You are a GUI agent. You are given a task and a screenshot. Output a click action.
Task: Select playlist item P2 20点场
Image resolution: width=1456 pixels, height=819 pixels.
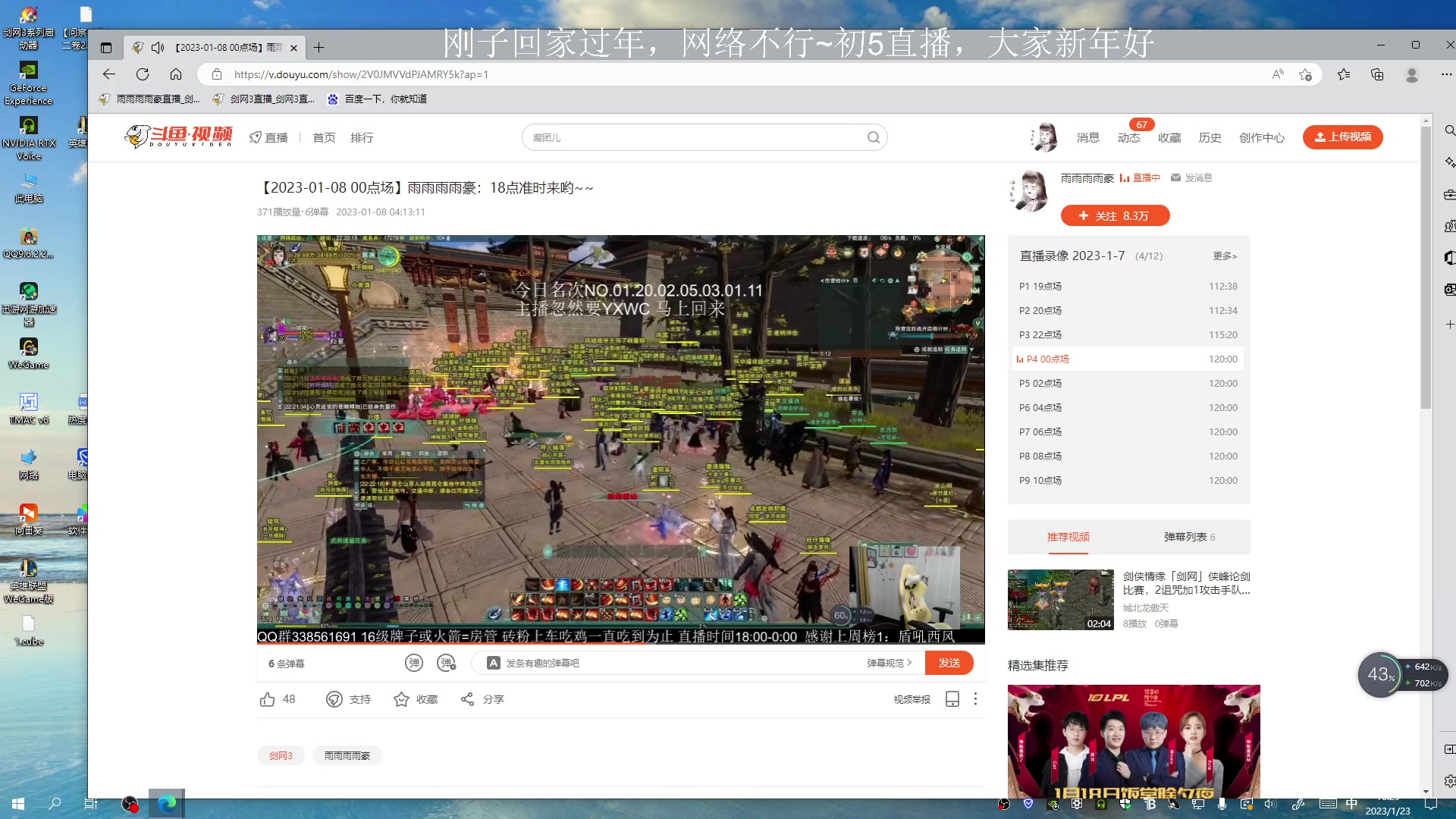[x=1128, y=310]
